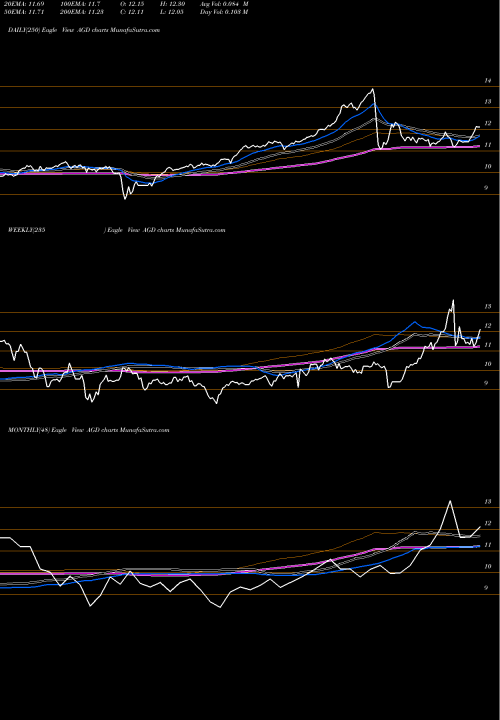Click the Day Vol 0.103 M figure
The width and height of the screenshot is (500, 720).
pyautogui.click(x=224, y=12)
